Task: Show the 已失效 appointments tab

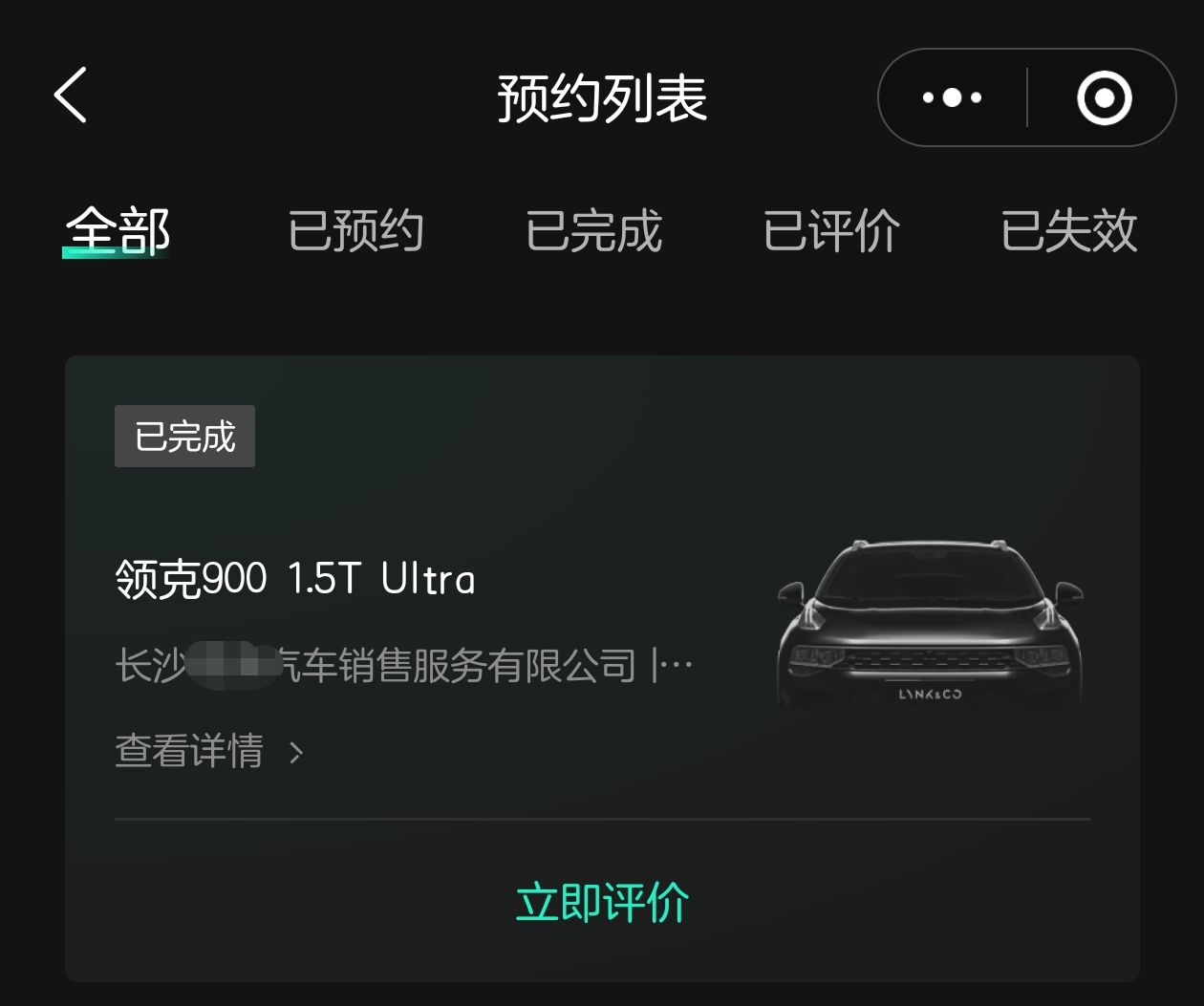Action: (1069, 230)
